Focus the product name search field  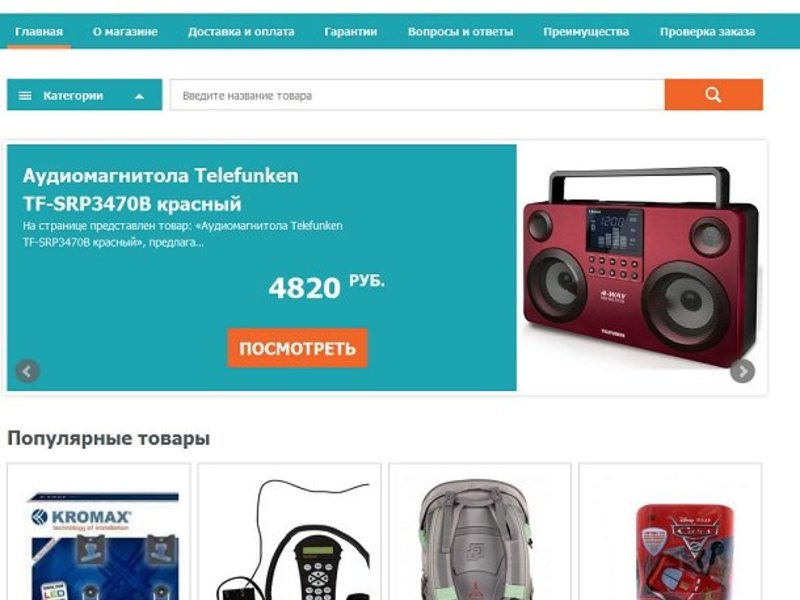[417, 95]
